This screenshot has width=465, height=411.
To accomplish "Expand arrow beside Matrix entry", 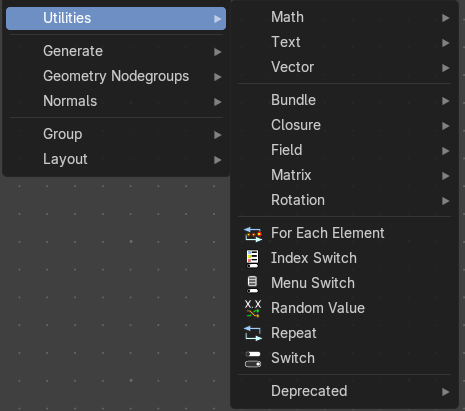I will (445, 176).
